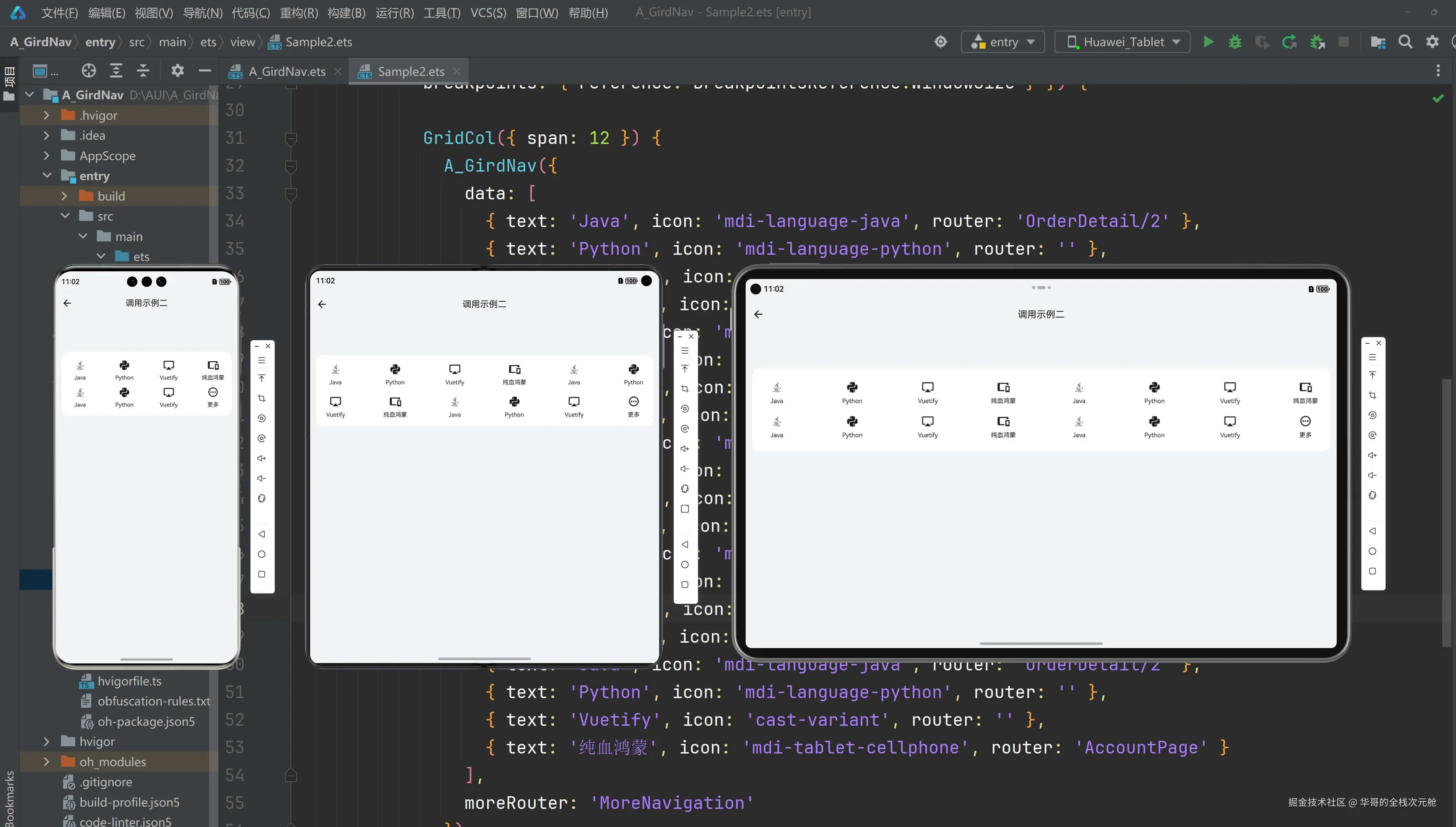Click the home circle button beside the phone emulator
1456x827 pixels.
coord(261,555)
